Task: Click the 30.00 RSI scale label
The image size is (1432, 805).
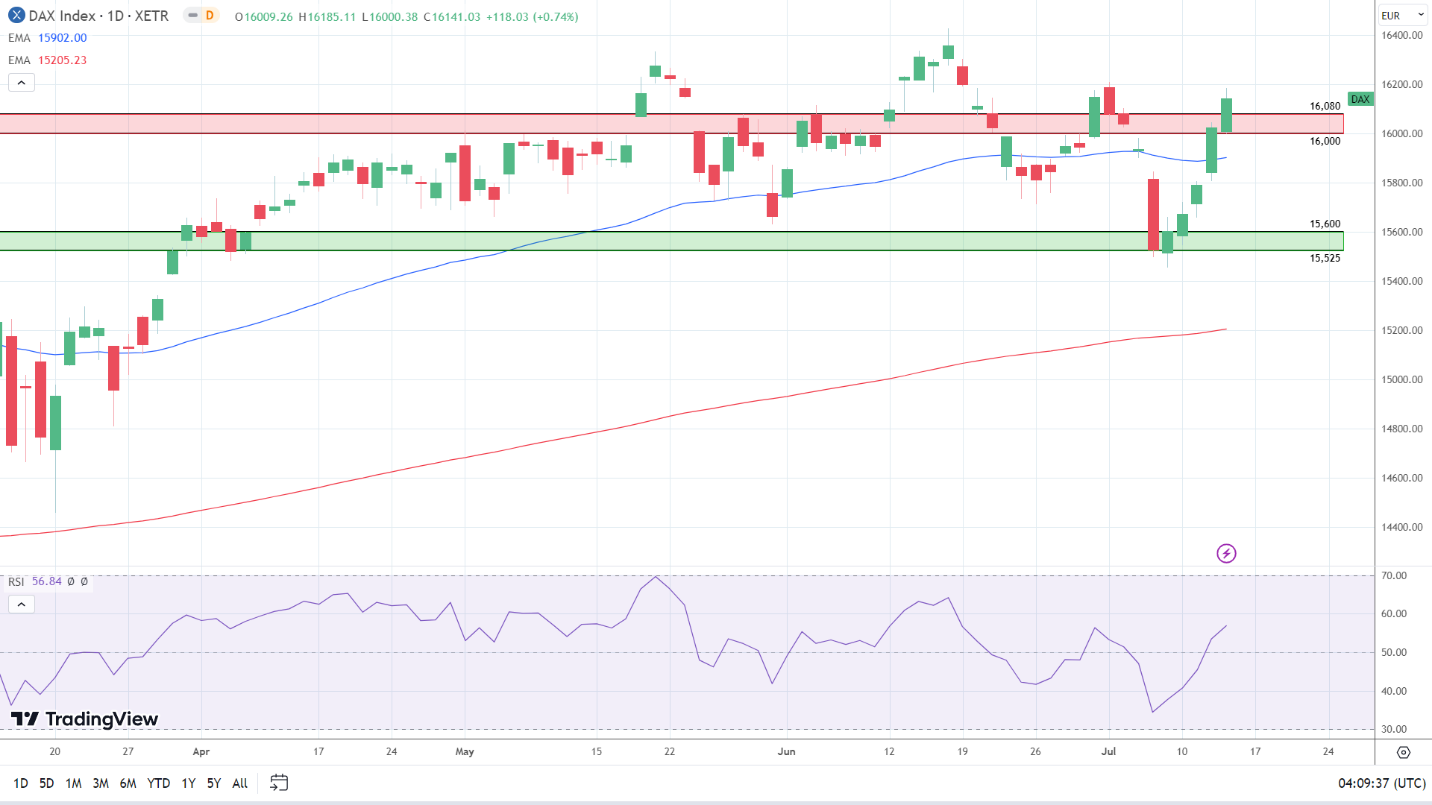Action: (x=1394, y=729)
